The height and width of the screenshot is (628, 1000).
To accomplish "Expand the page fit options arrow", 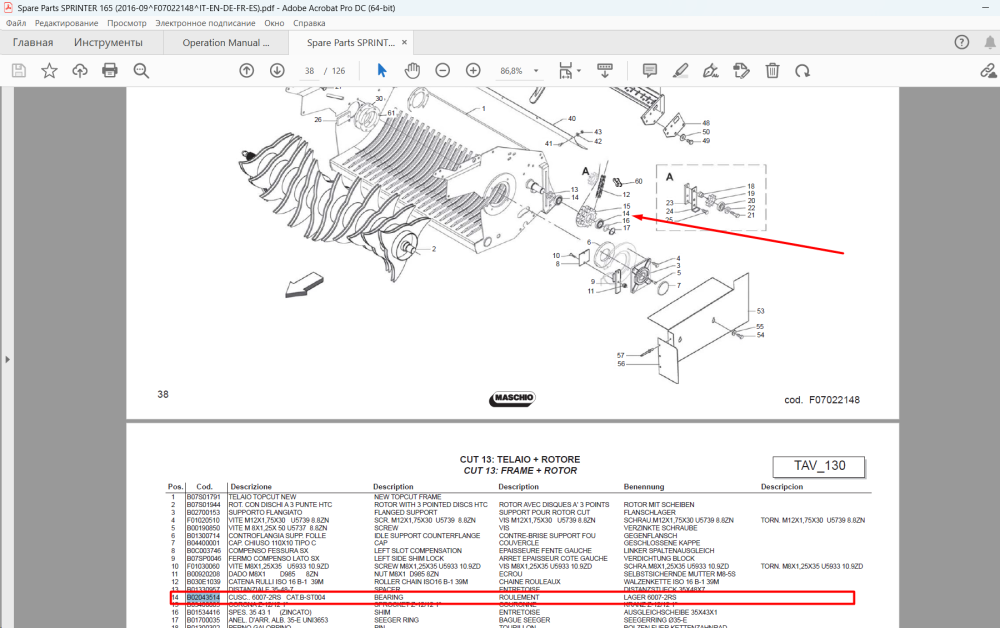I will 579,71.
